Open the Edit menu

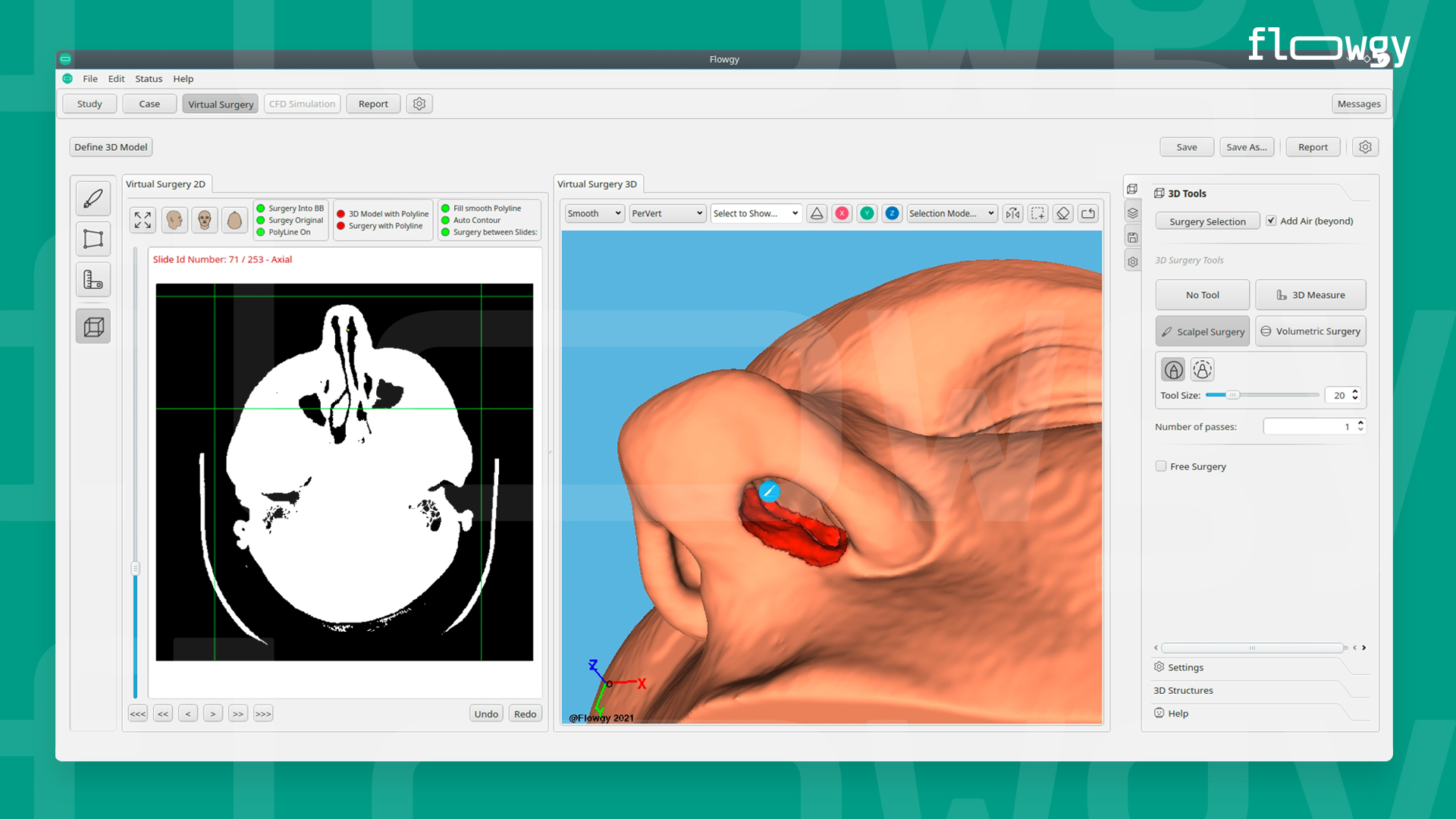coord(116,78)
